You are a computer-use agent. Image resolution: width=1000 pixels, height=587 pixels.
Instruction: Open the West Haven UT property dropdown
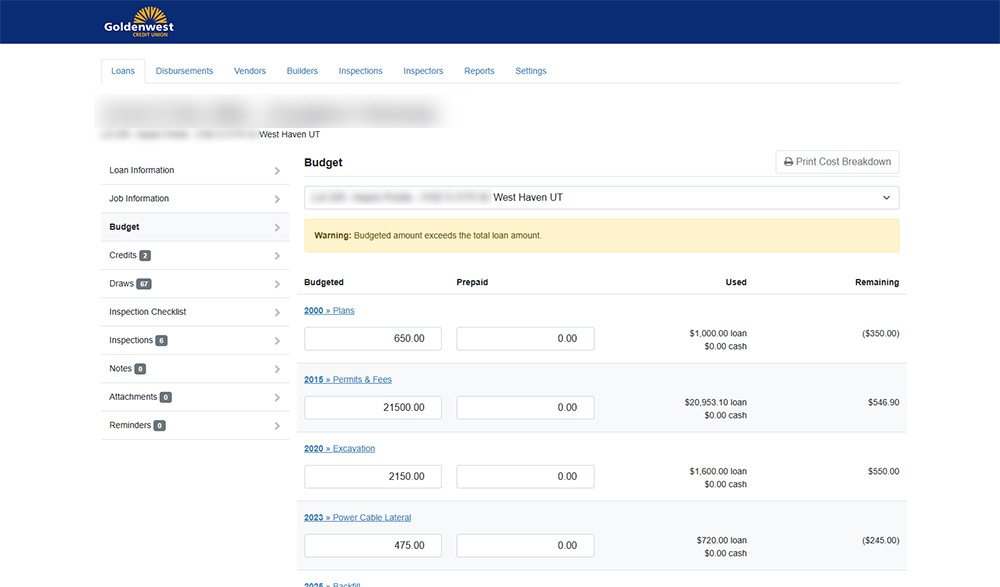point(601,198)
